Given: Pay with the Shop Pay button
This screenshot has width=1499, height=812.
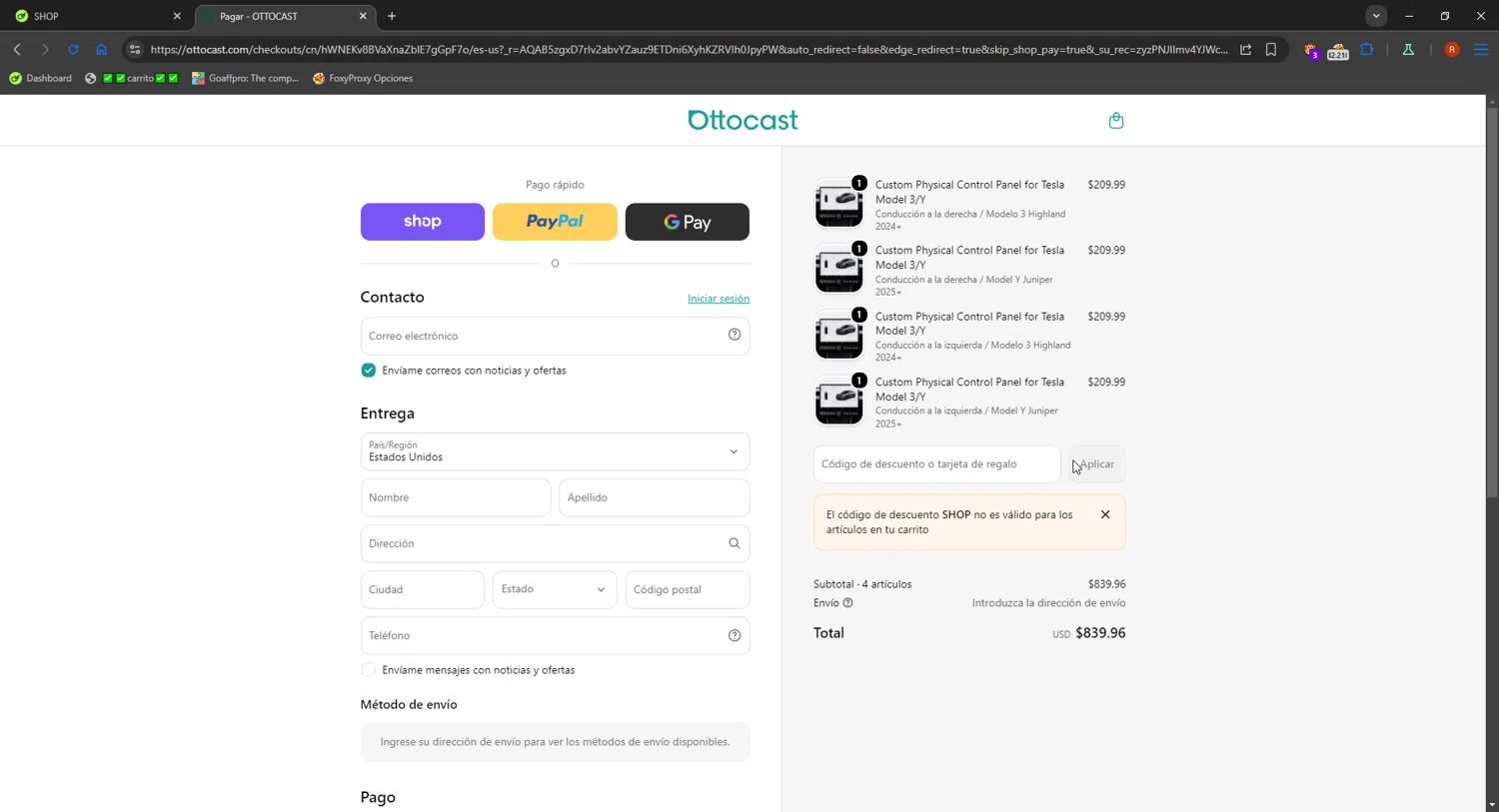Looking at the screenshot, I should pyautogui.click(x=423, y=222).
